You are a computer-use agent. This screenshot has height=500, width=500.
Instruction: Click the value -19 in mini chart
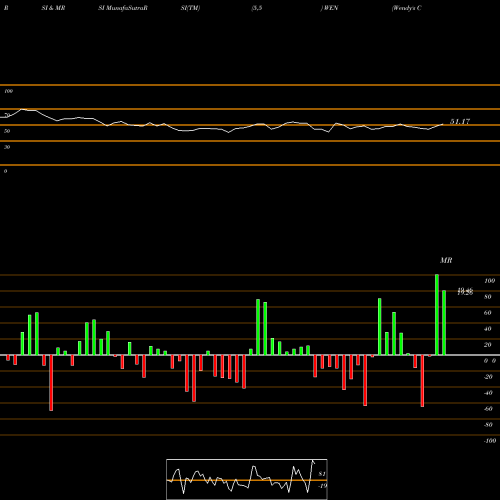coord(322,486)
